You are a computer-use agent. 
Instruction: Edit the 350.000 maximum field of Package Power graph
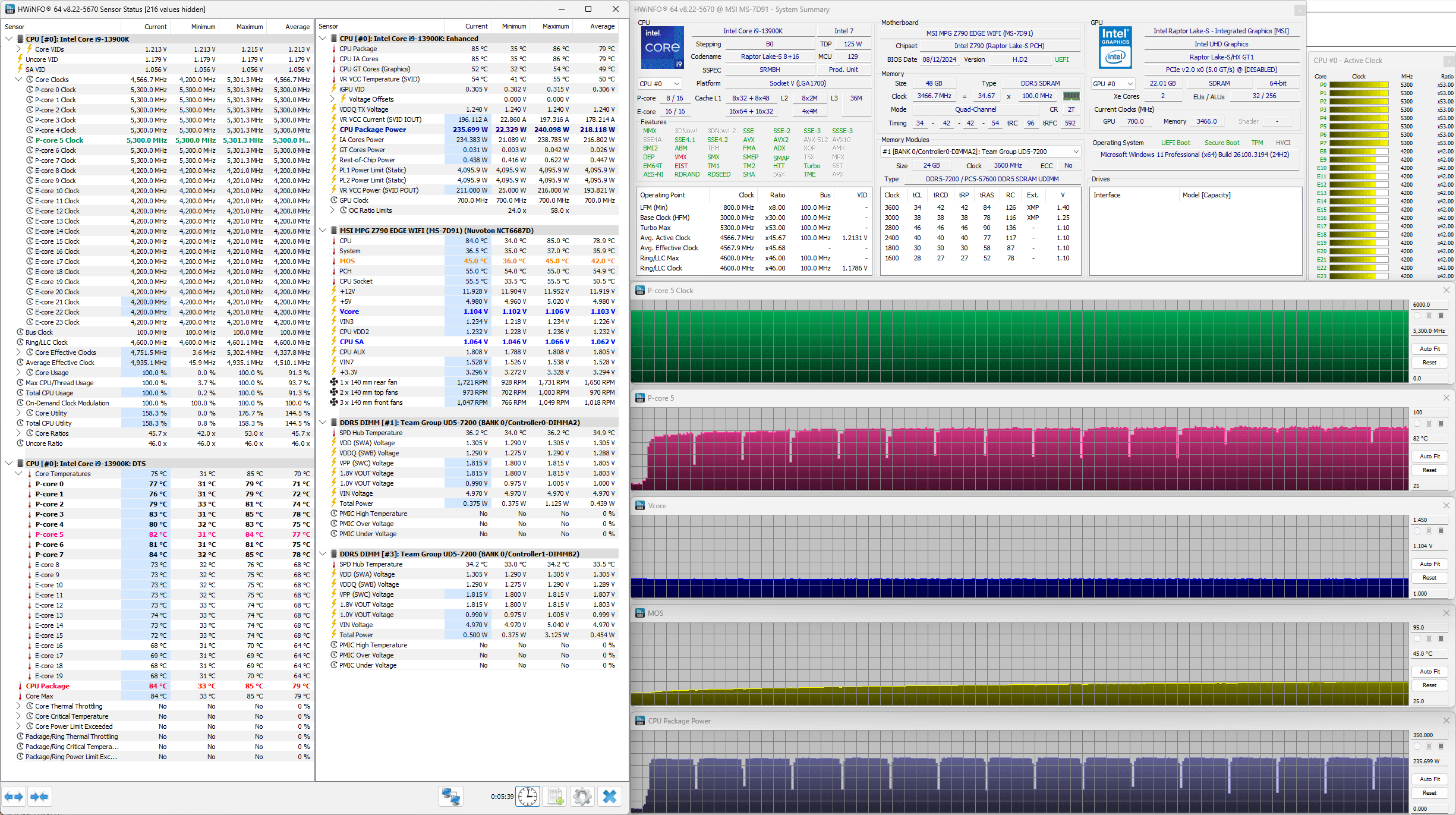[x=1429, y=735]
